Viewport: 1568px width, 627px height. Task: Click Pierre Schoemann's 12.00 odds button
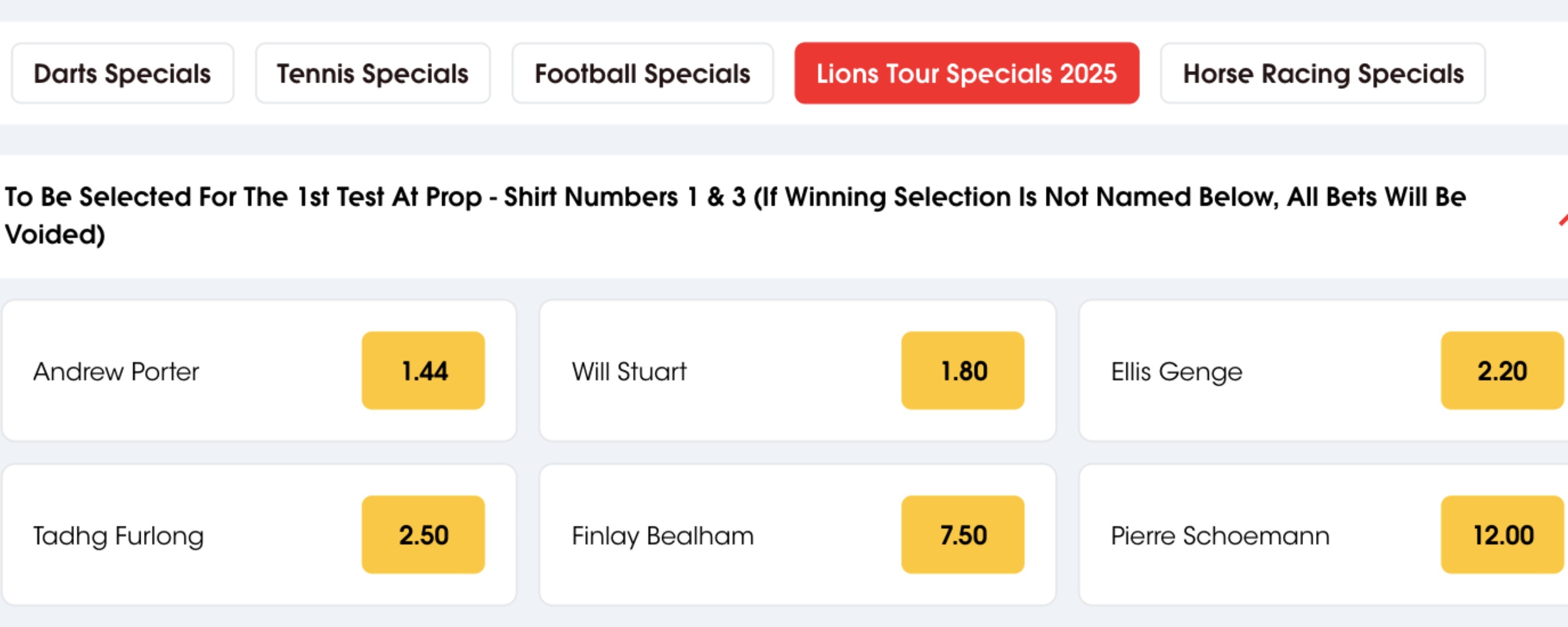pos(1501,535)
